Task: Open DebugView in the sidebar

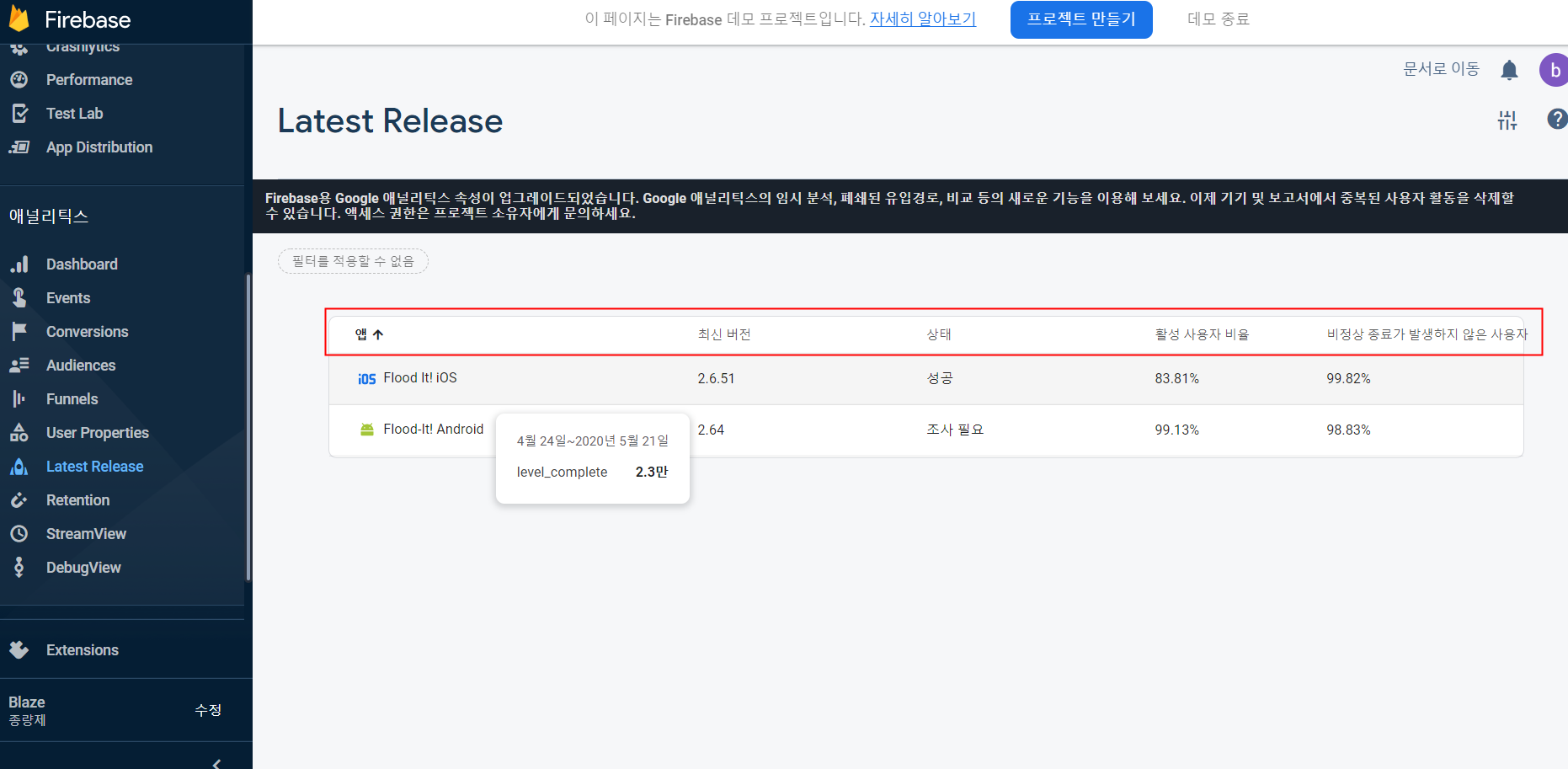Action: pyautogui.click(x=83, y=568)
